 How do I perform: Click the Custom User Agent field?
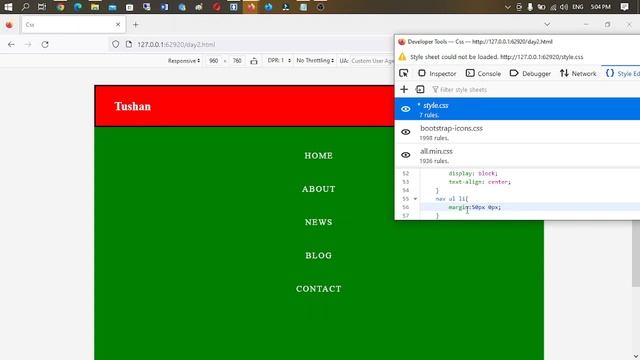(x=372, y=61)
